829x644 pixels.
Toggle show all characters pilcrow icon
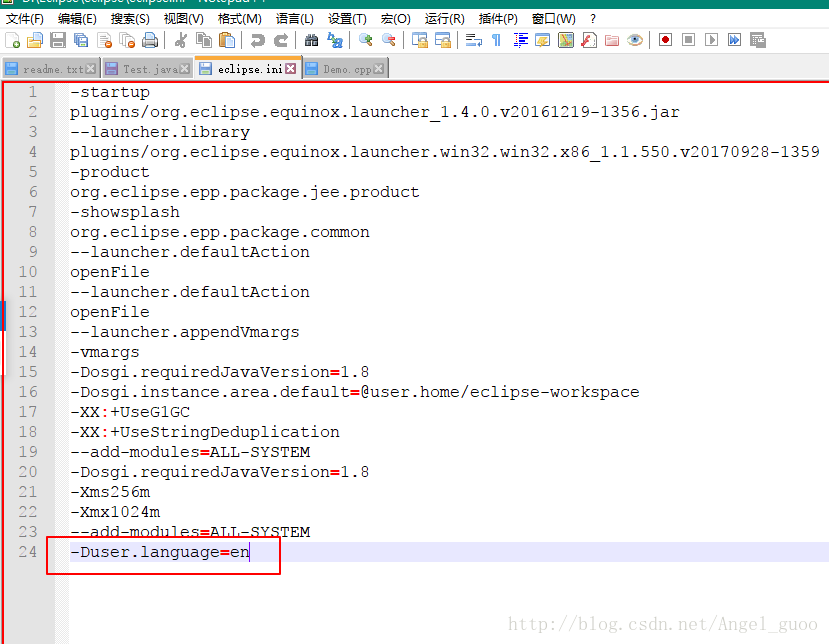(x=496, y=40)
